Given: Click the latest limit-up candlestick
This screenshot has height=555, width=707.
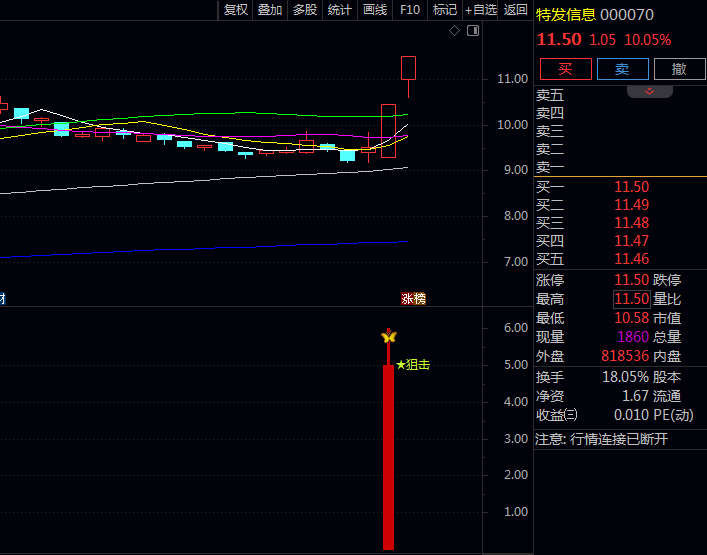Looking at the screenshot, I should [x=409, y=68].
